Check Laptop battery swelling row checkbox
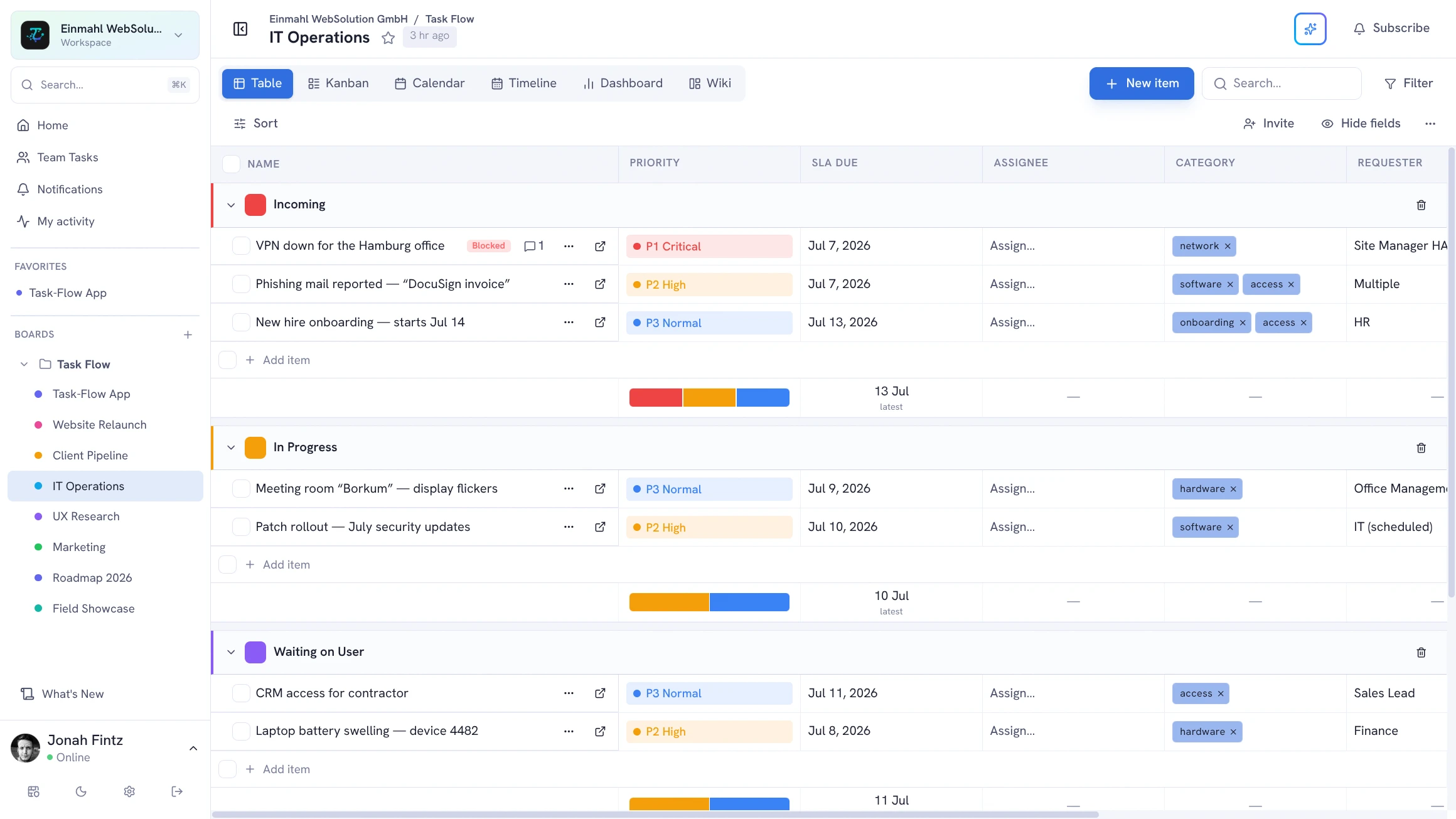1456x819 pixels. (241, 731)
